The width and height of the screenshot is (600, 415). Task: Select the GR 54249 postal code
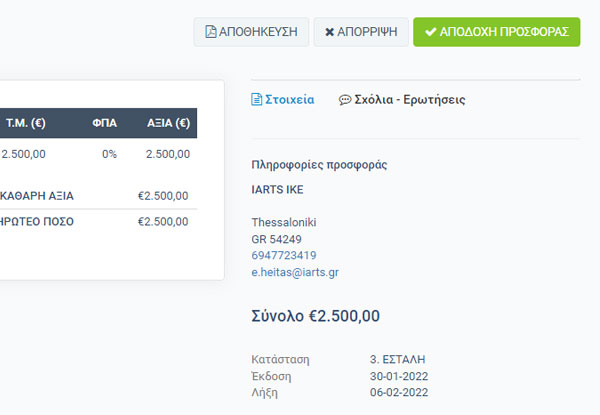point(276,239)
